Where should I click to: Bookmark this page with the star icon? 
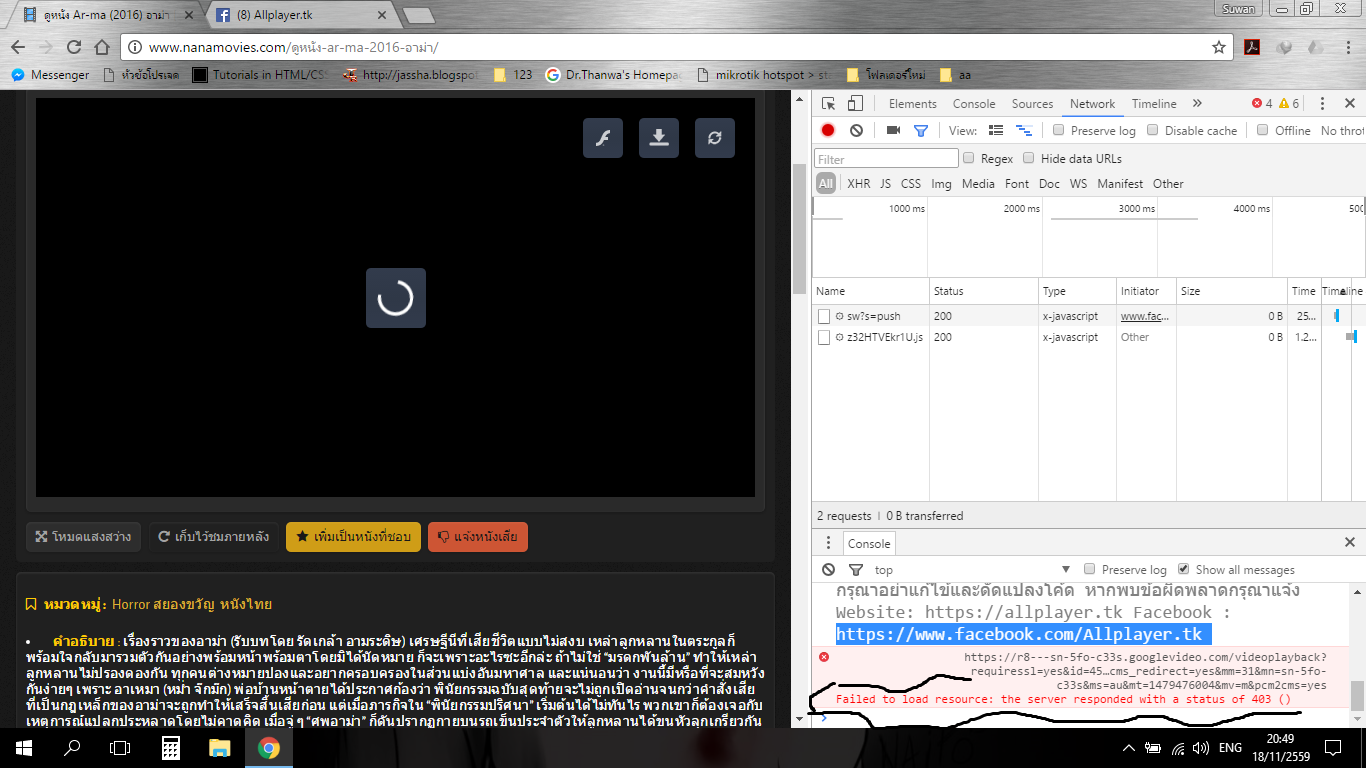coord(1218,47)
